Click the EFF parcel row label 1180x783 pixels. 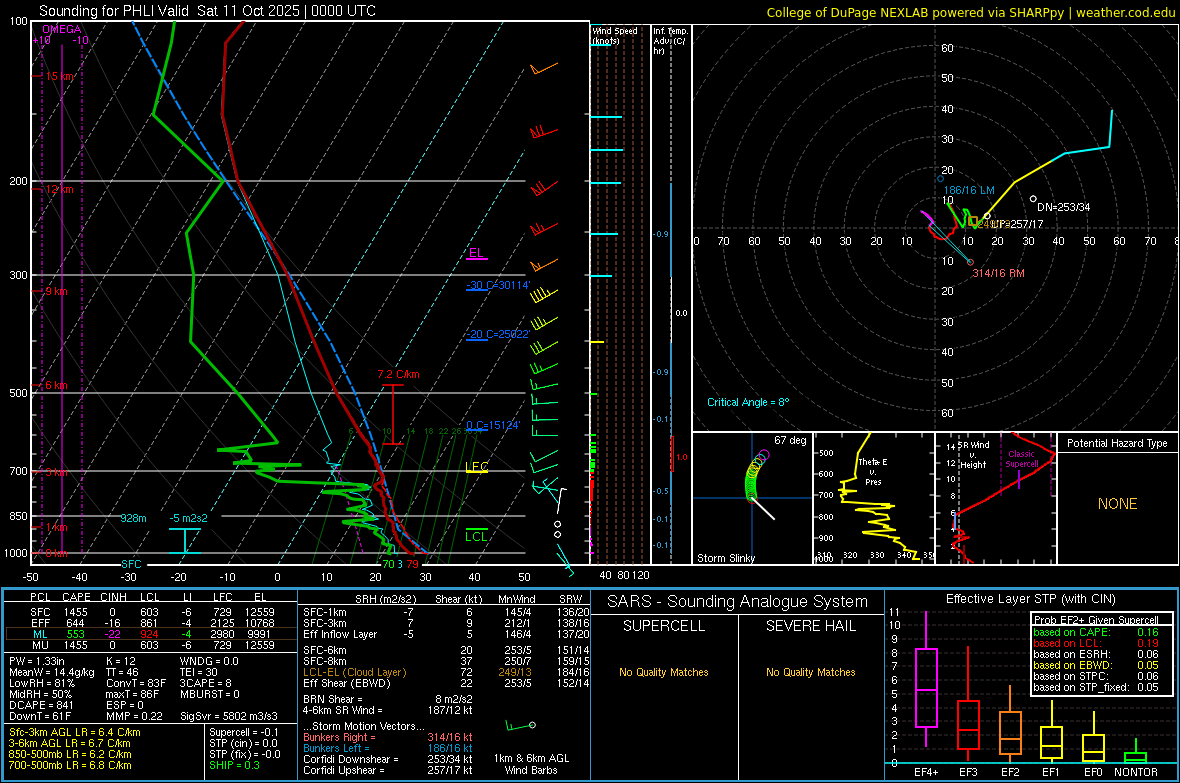tap(40, 623)
